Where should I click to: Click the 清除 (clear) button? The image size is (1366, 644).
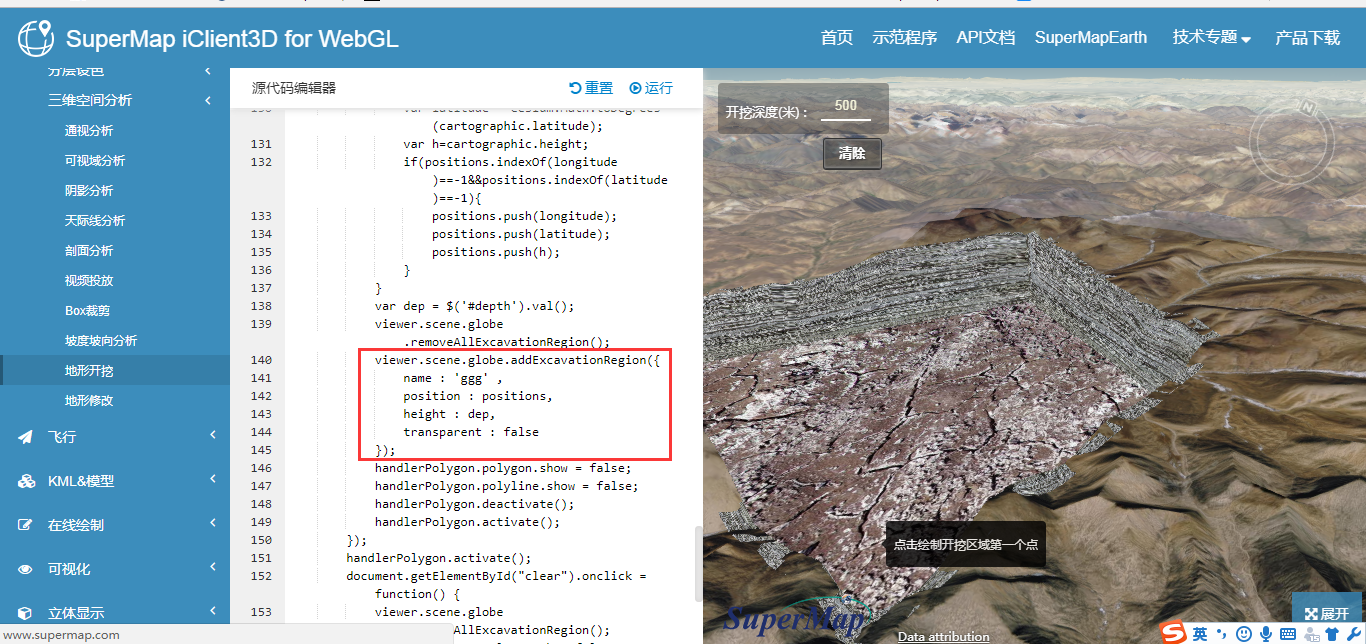click(x=852, y=153)
